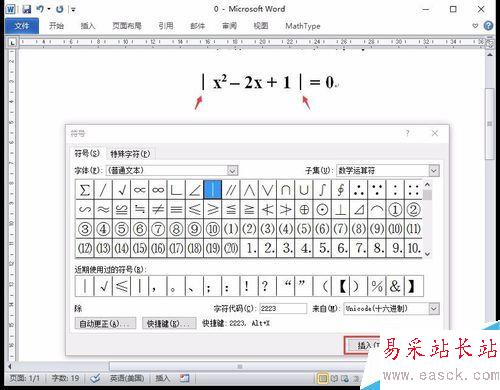The width and height of the screenshot is (500, 390).
Task: Select the approximately equal ≈ symbol
Action: [103, 209]
